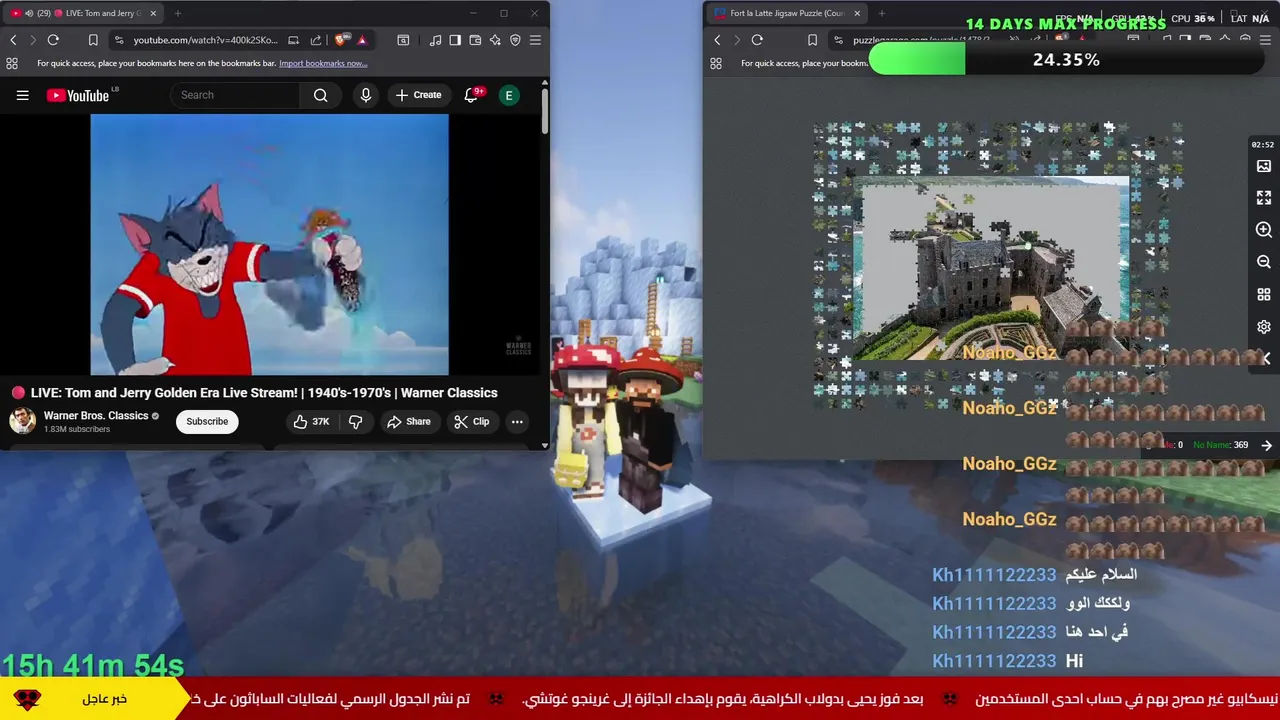
Task: Show the puzzle preview image icon
Action: tap(1264, 166)
